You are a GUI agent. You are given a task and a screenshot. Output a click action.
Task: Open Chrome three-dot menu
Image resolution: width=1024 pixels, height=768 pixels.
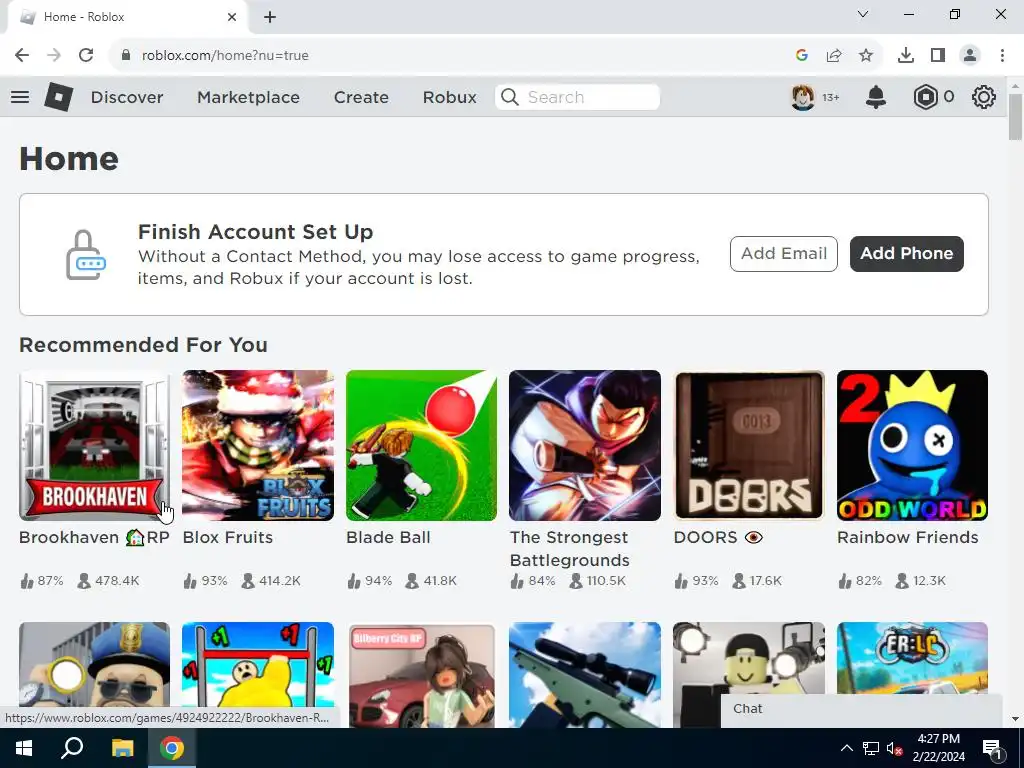point(1002,56)
